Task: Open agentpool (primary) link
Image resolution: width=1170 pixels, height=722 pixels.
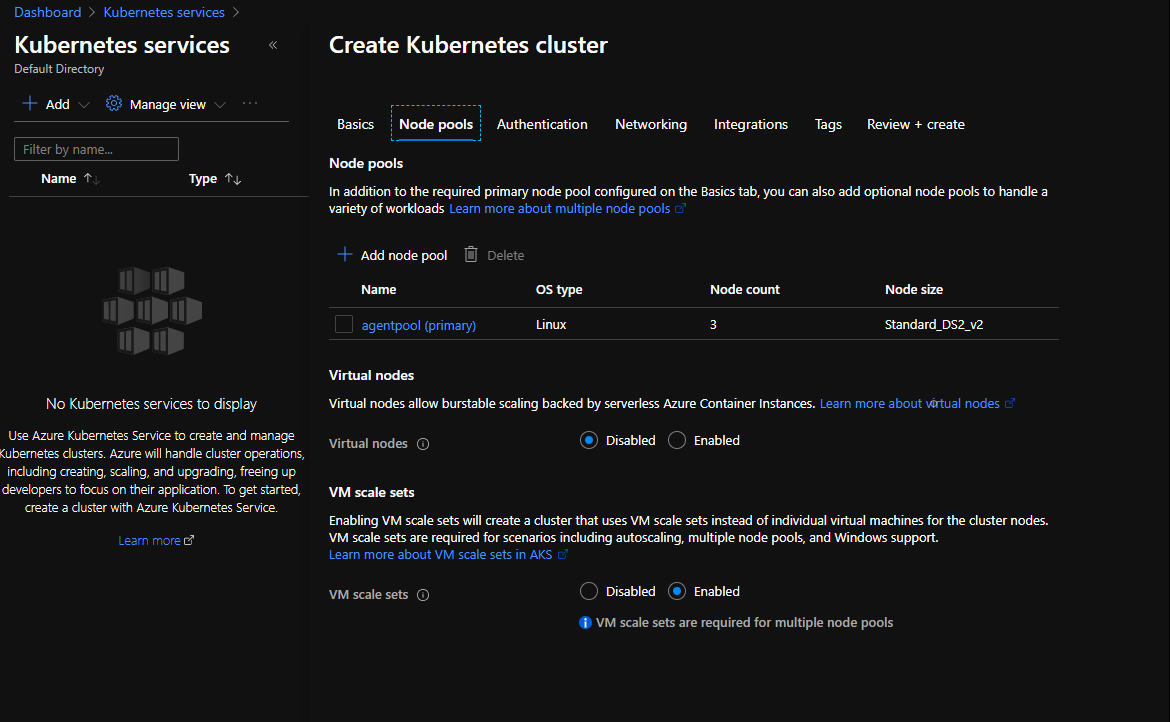Action: point(419,325)
